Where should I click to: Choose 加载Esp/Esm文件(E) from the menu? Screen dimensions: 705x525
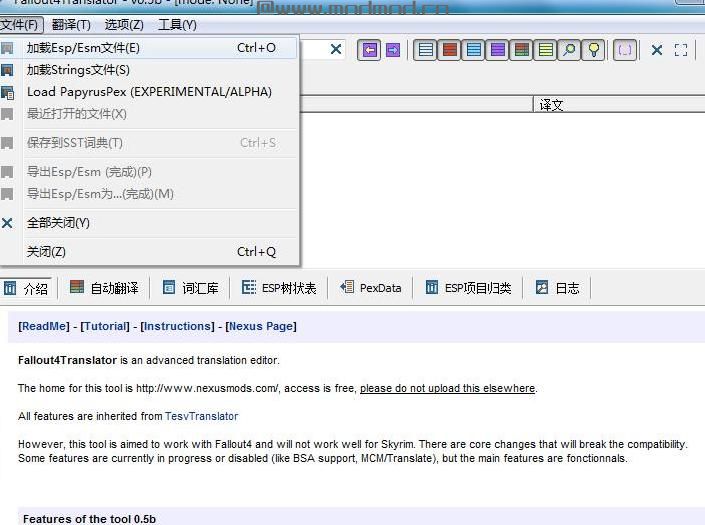click(x=148, y=48)
